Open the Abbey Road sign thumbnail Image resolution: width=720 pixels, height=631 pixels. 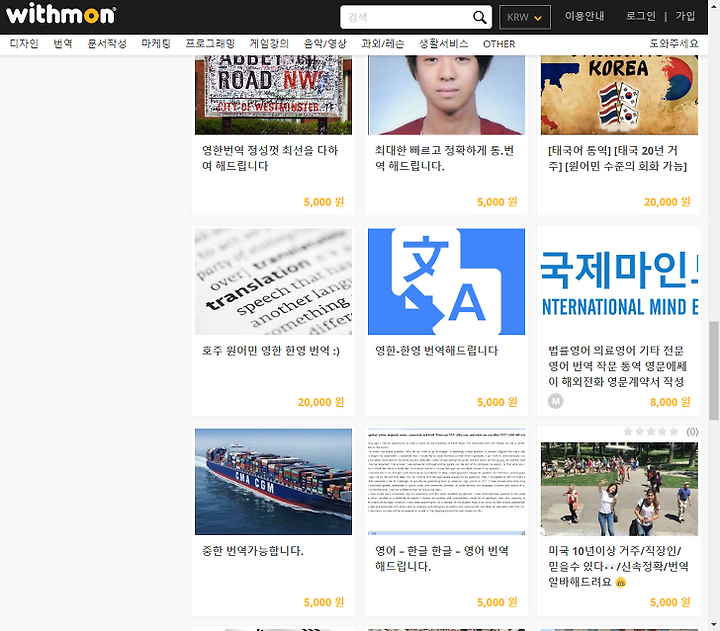(274, 95)
